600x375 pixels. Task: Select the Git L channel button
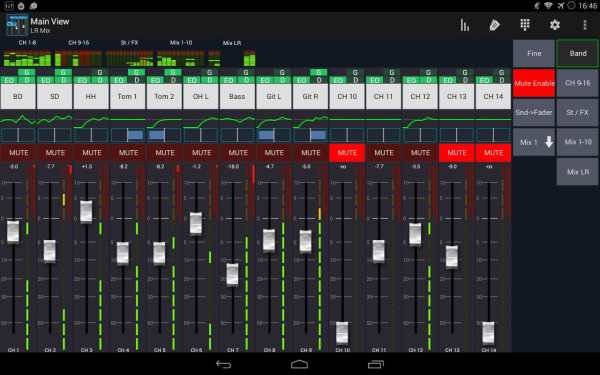(x=274, y=97)
